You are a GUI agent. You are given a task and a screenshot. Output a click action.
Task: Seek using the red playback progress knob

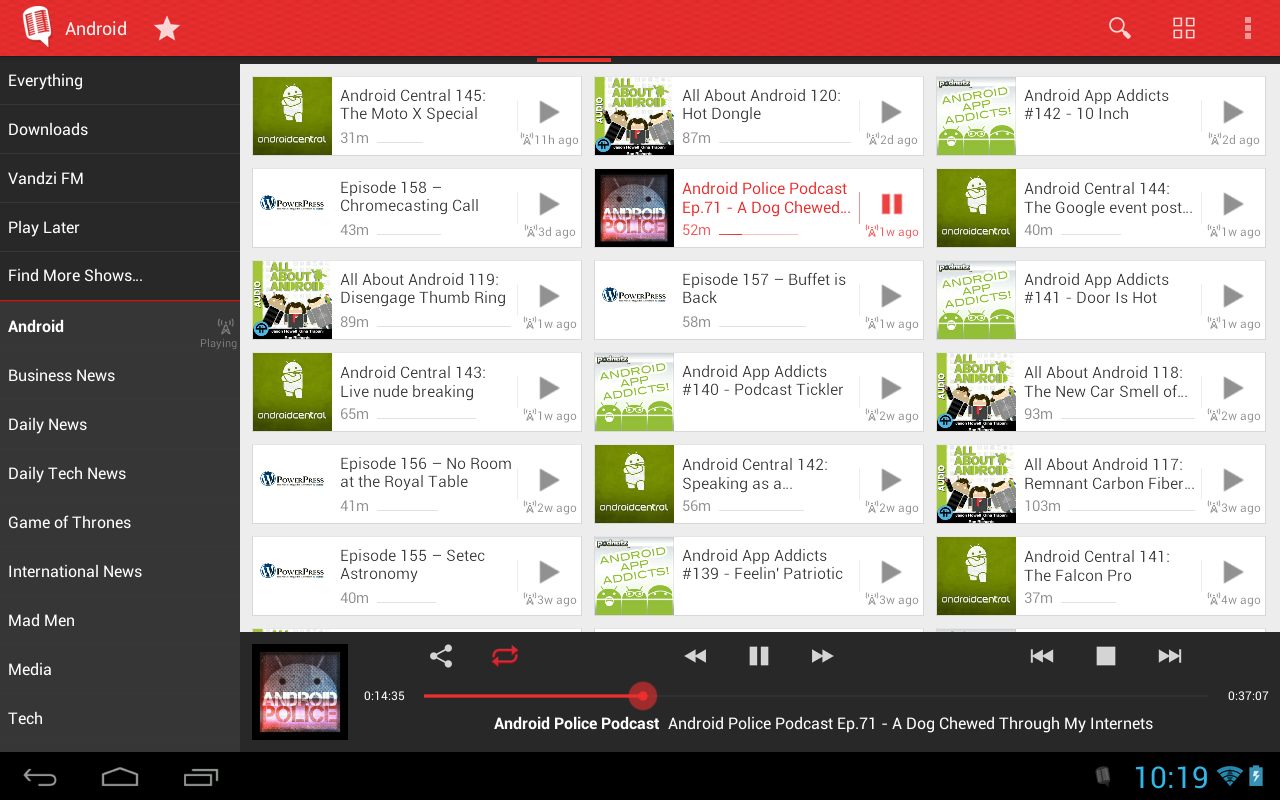pyautogui.click(x=642, y=696)
